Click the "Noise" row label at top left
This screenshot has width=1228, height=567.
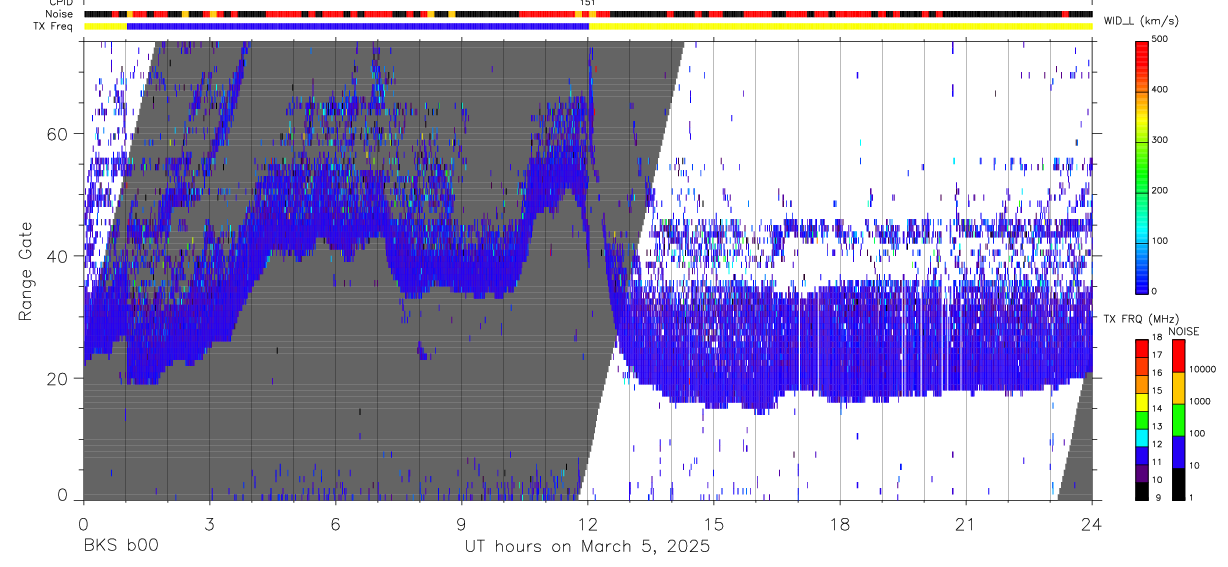coord(59,15)
